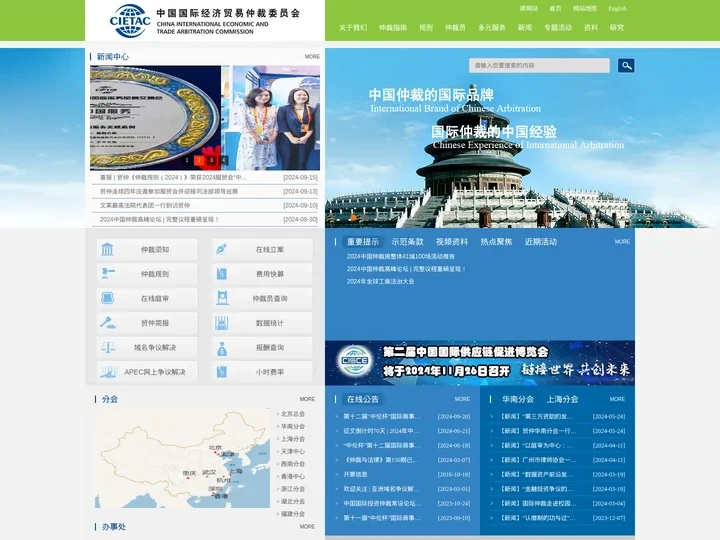Click the courthouse icon beside 仲裁须知

coord(107,249)
